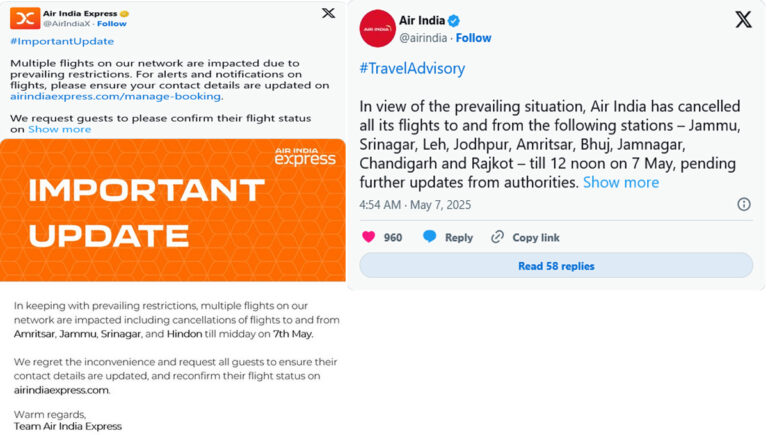Click the Read 58 replies button

coord(556,266)
